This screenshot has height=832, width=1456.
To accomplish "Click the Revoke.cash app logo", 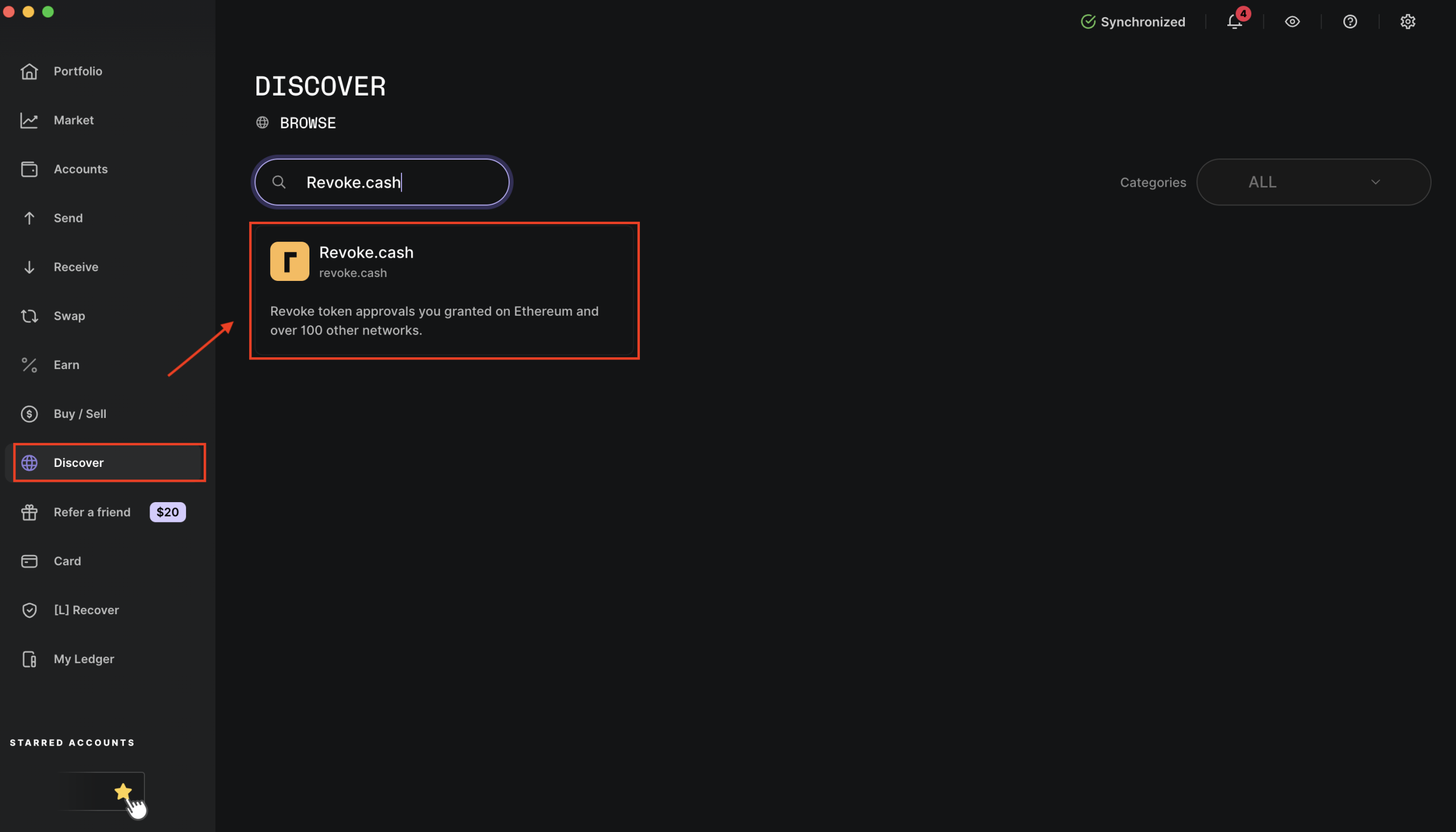I will click(289, 261).
